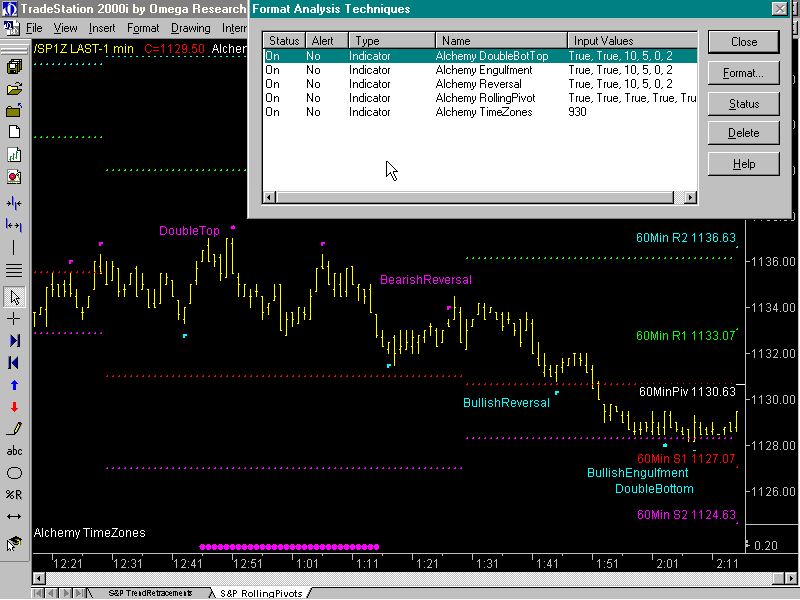
Task: Switch to the S&P TrendRetracements tab
Action: [150, 593]
